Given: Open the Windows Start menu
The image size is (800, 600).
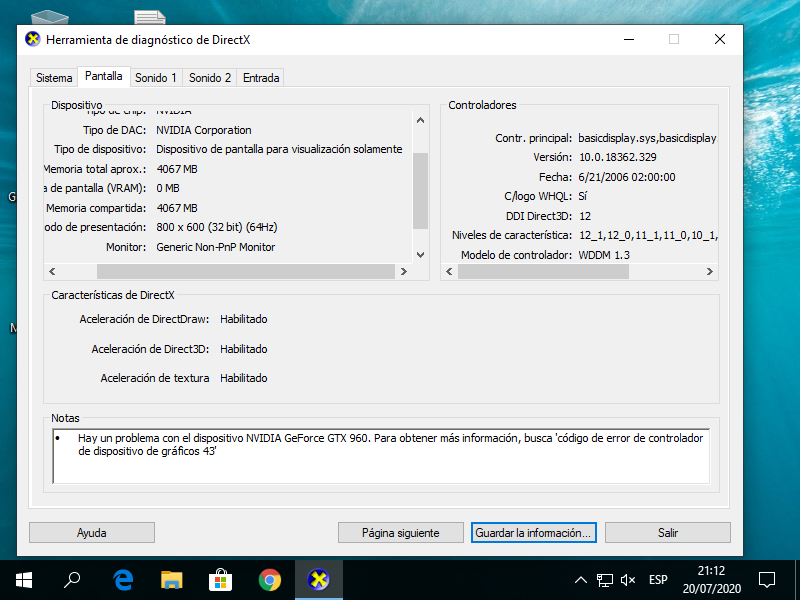Looking at the screenshot, I should click(23, 580).
